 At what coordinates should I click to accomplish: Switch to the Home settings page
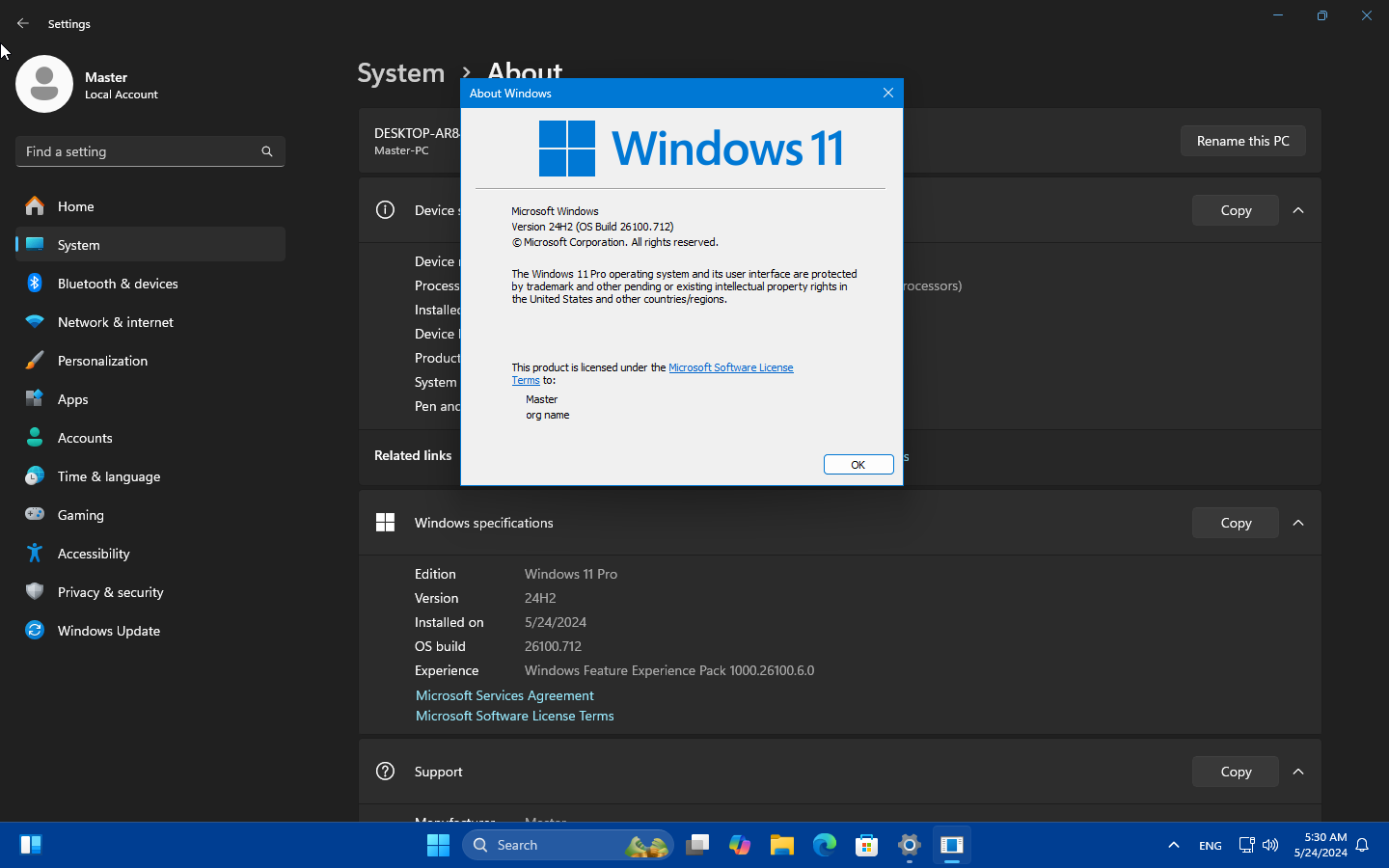click(x=76, y=206)
